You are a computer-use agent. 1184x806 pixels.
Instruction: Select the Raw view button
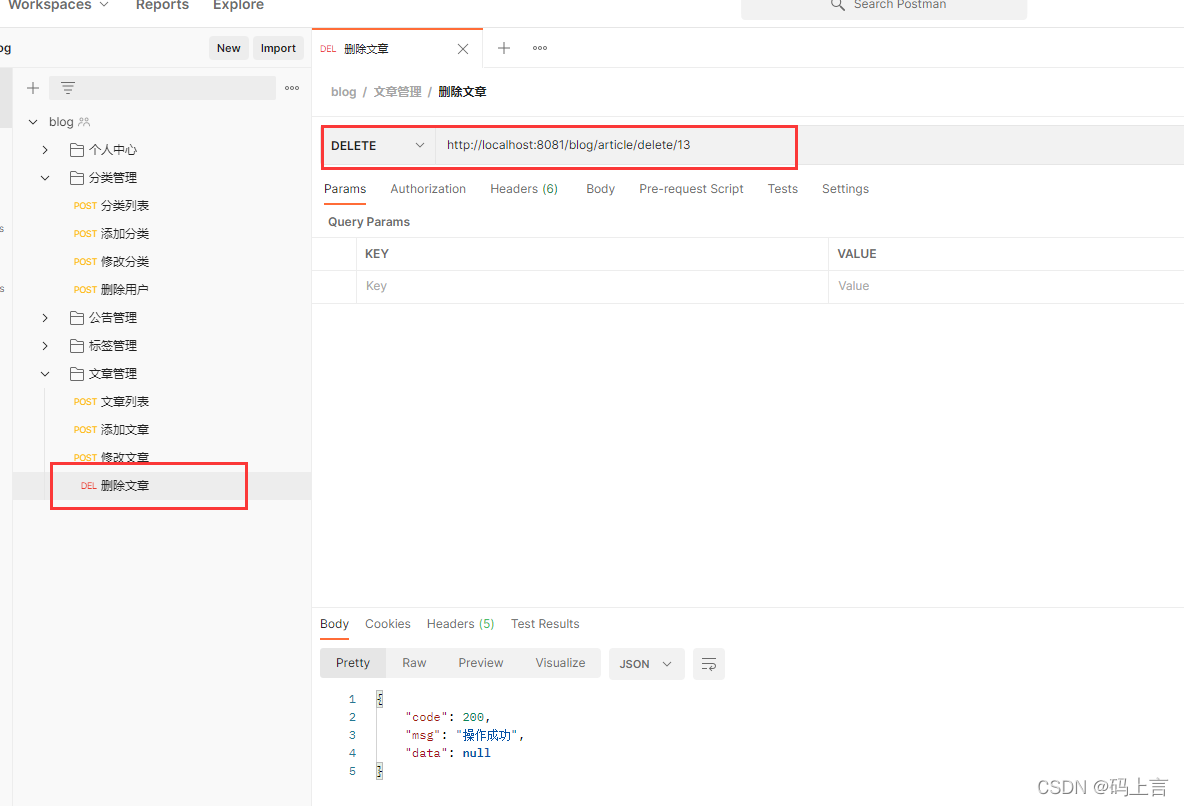pyautogui.click(x=414, y=662)
